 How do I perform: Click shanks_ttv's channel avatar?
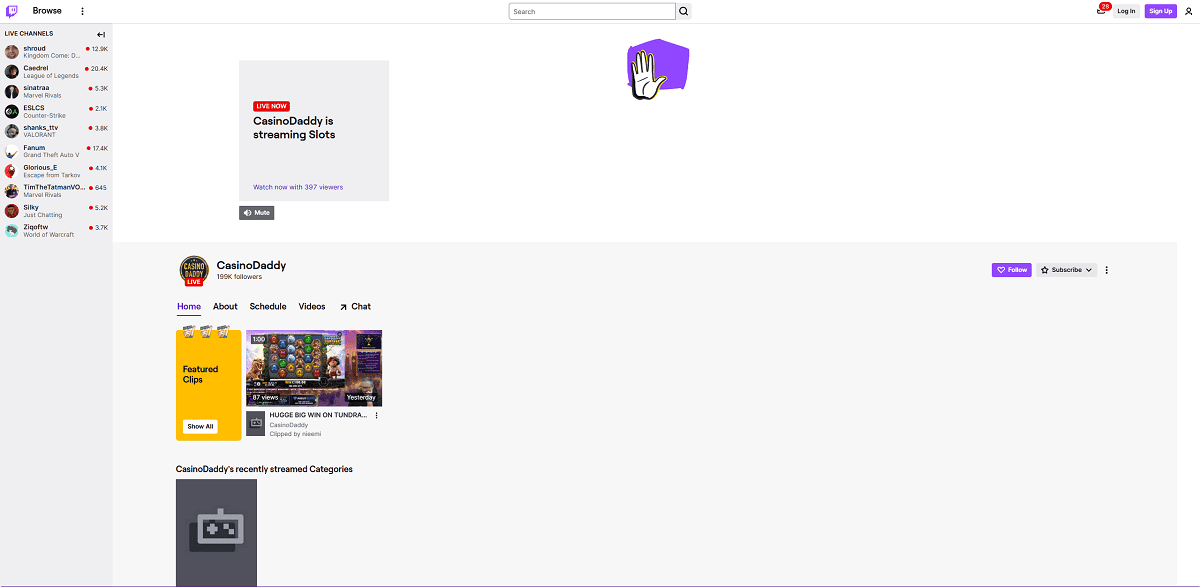coord(12,131)
